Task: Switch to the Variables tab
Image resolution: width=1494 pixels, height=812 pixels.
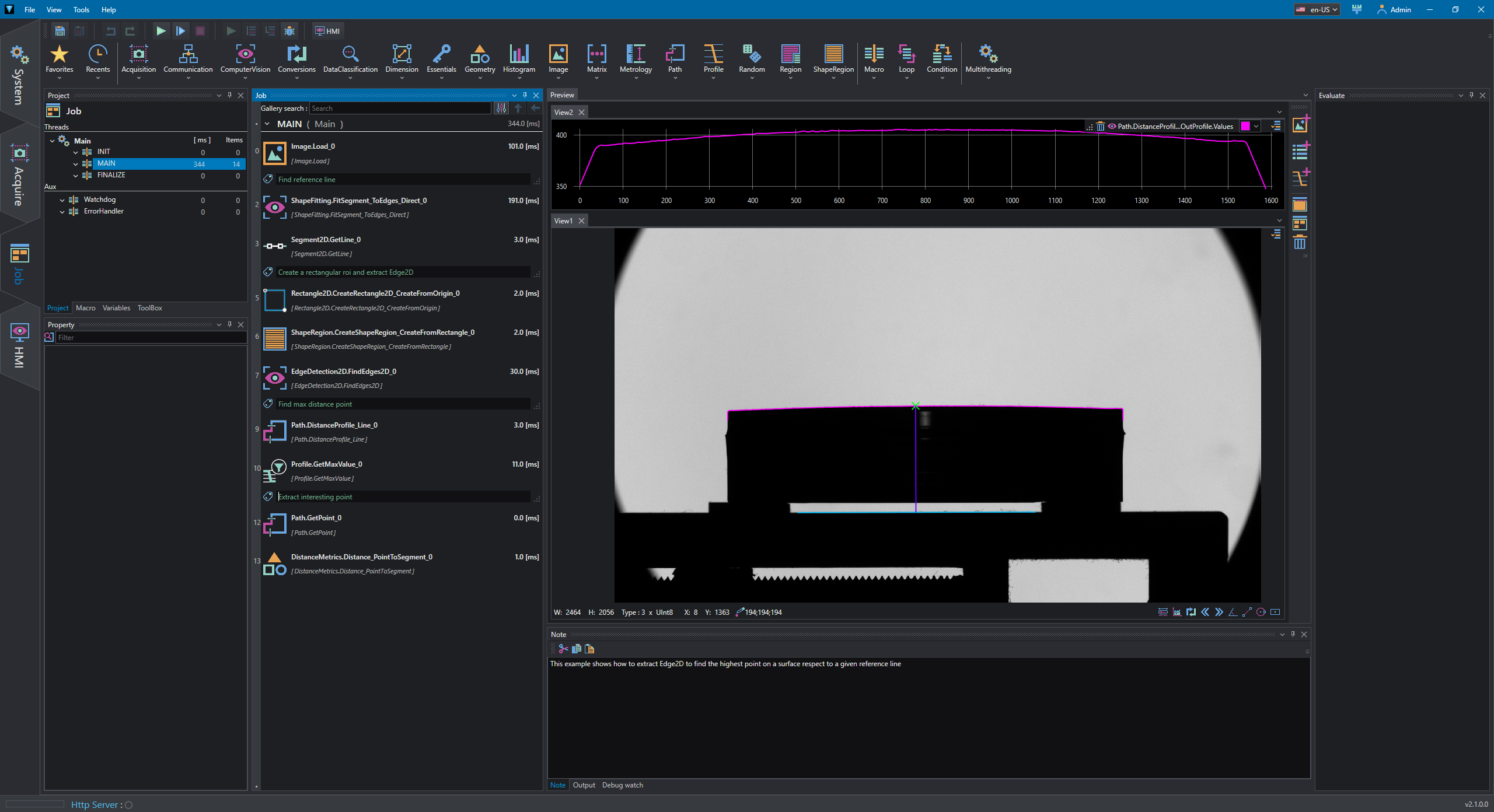Action: click(116, 308)
